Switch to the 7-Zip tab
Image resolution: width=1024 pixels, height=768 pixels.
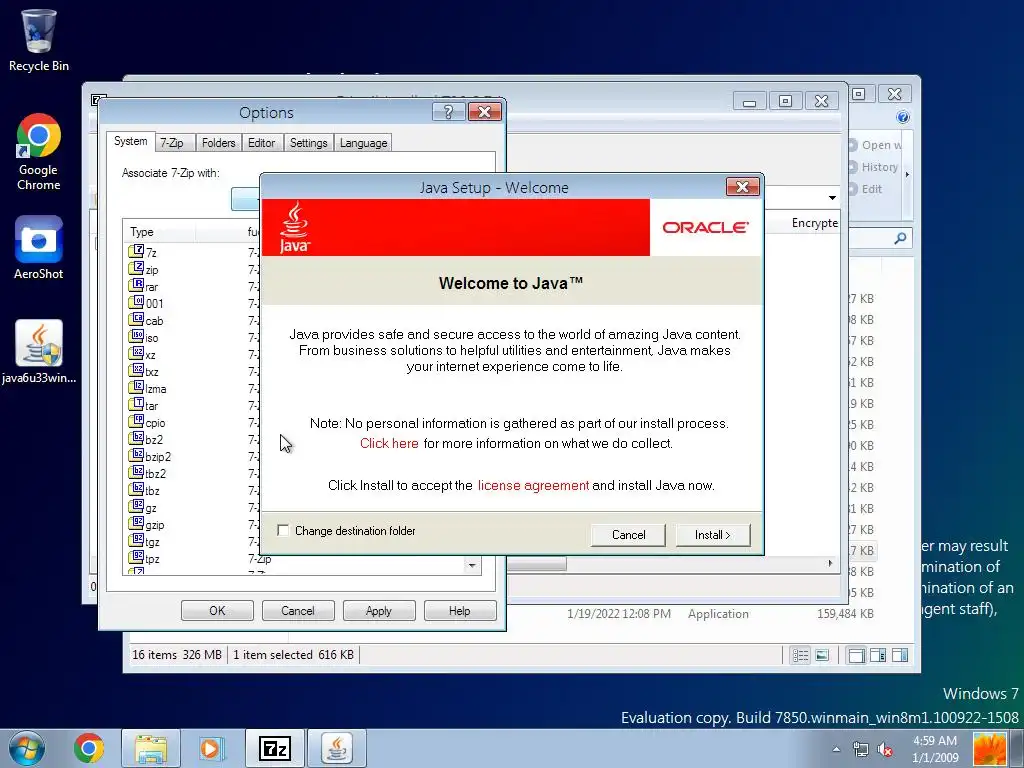point(172,142)
